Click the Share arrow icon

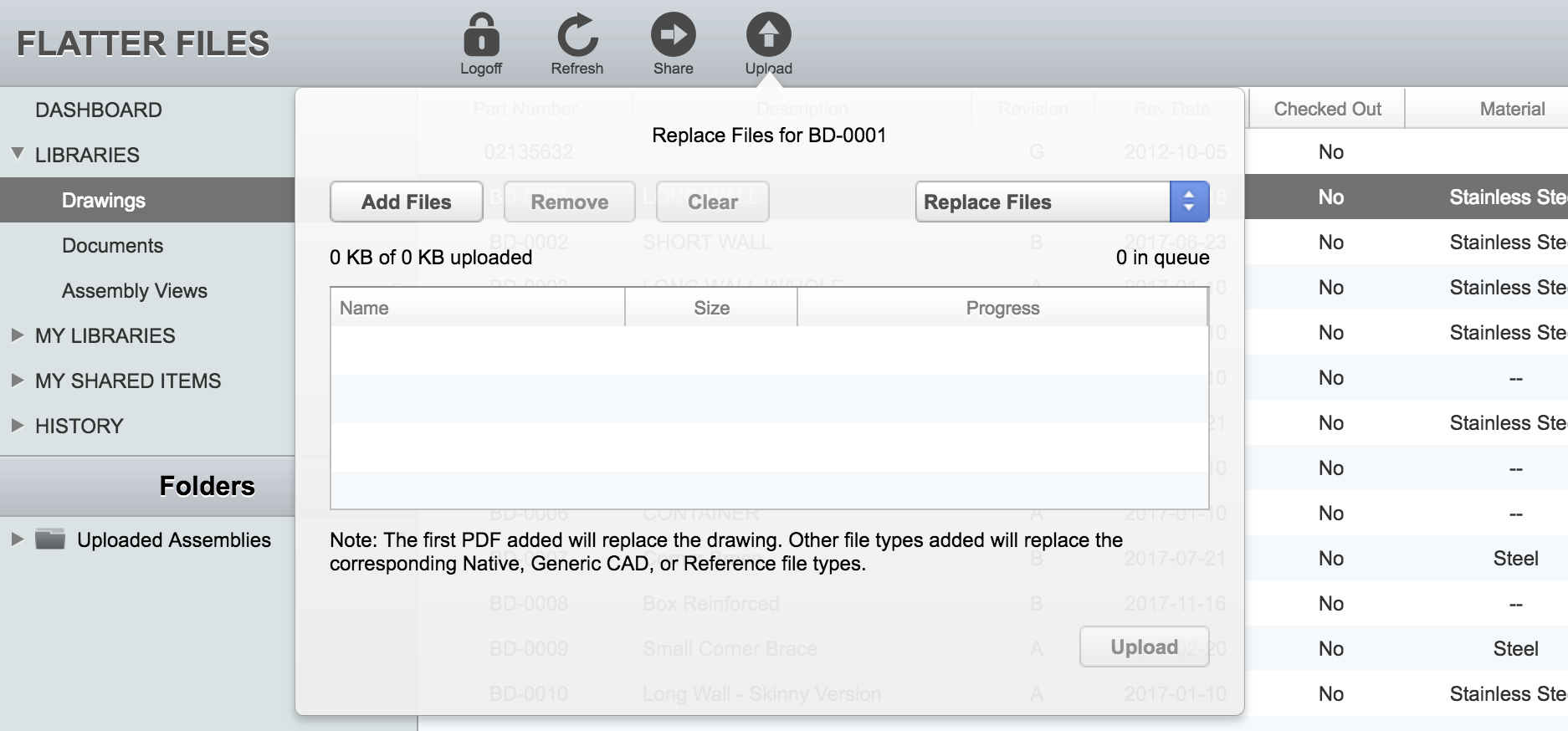[x=673, y=36]
